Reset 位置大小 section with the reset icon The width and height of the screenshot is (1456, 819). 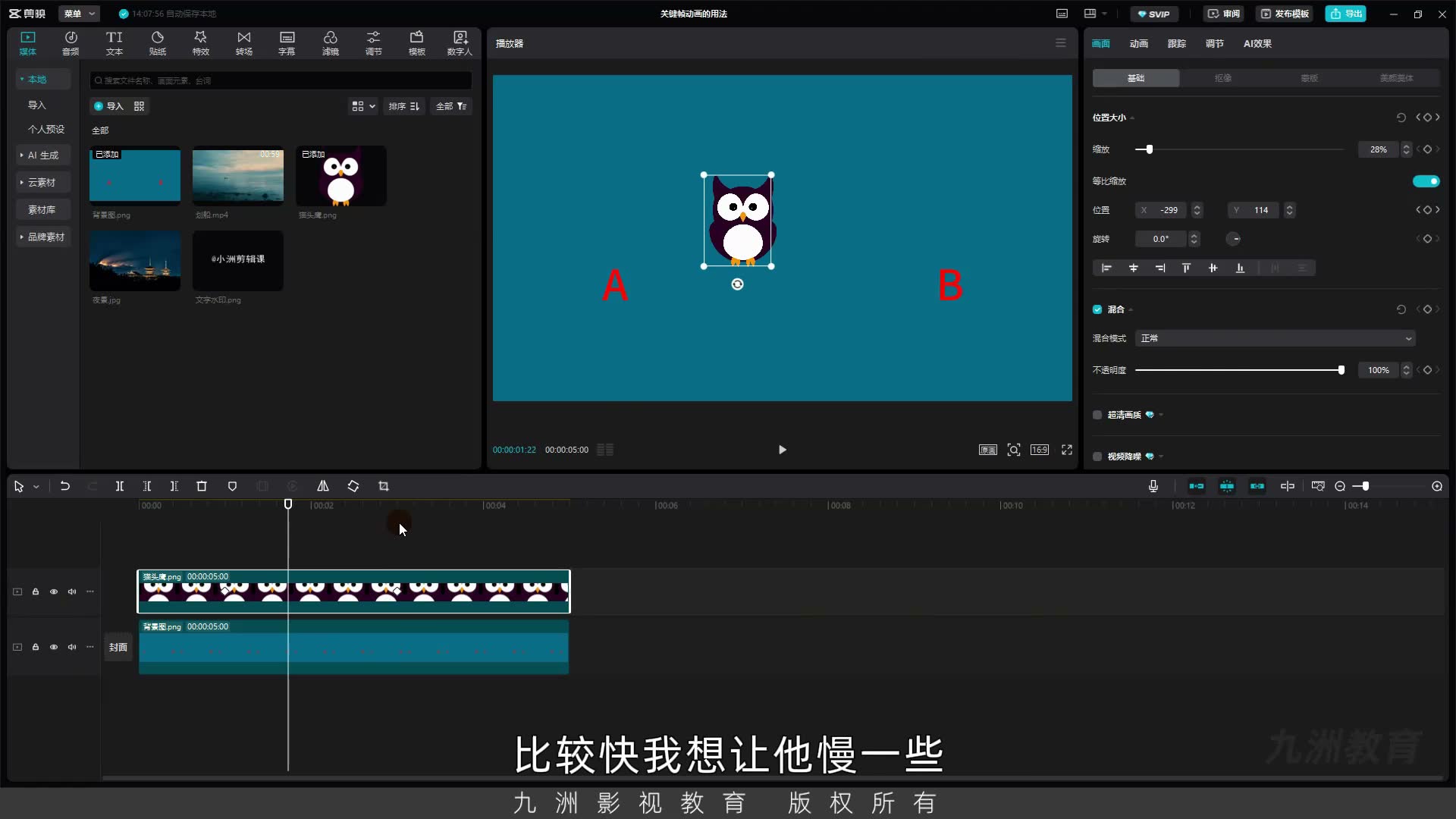click(1401, 118)
